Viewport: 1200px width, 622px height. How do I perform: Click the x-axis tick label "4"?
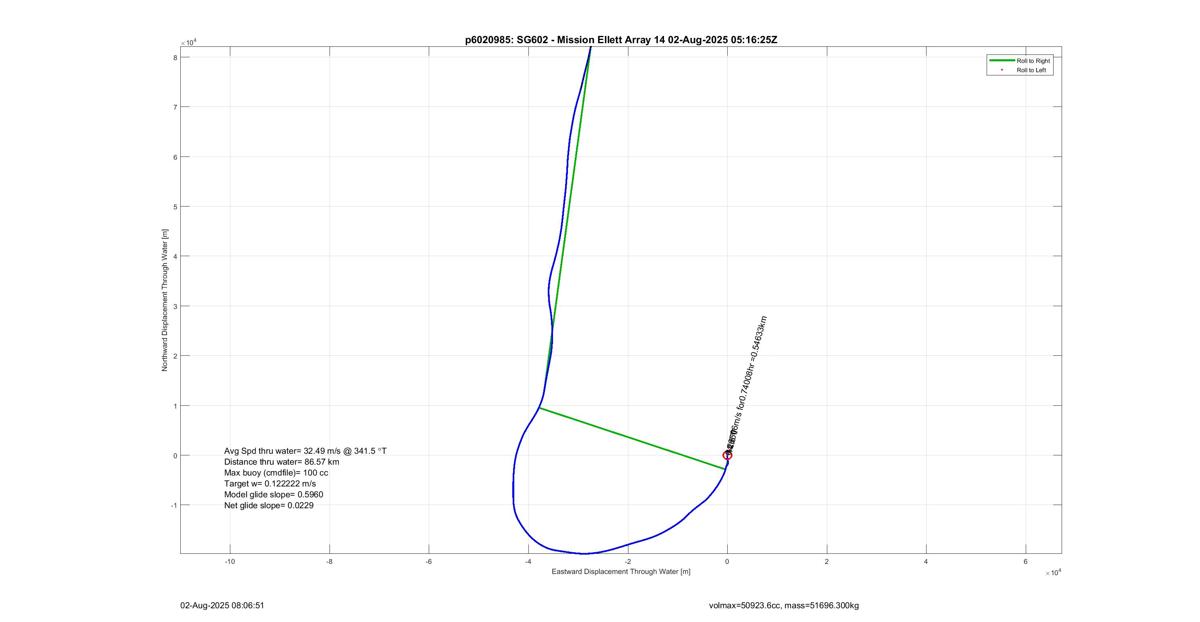pyautogui.click(x=926, y=562)
